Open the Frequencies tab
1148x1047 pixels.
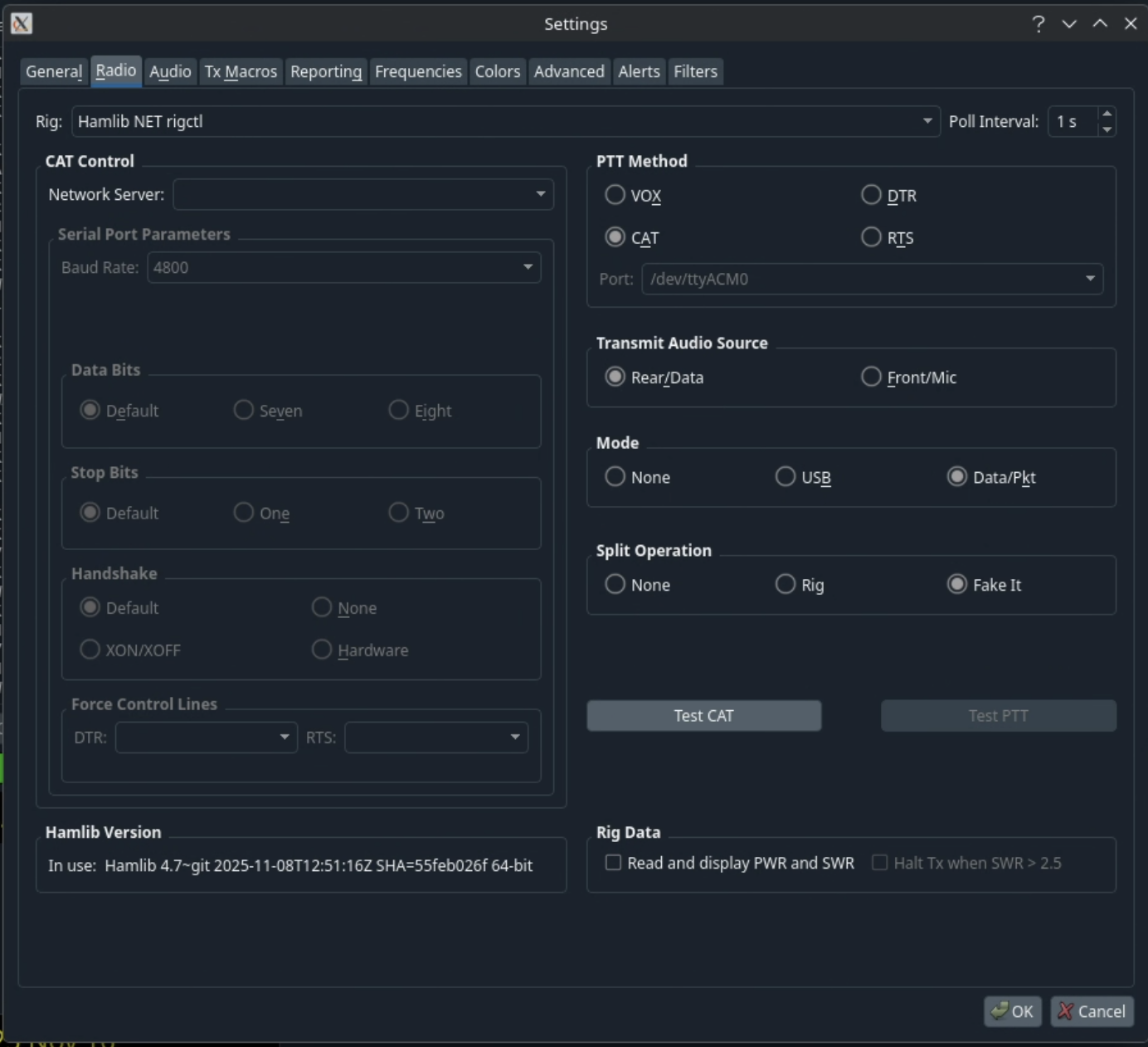click(x=418, y=71)
